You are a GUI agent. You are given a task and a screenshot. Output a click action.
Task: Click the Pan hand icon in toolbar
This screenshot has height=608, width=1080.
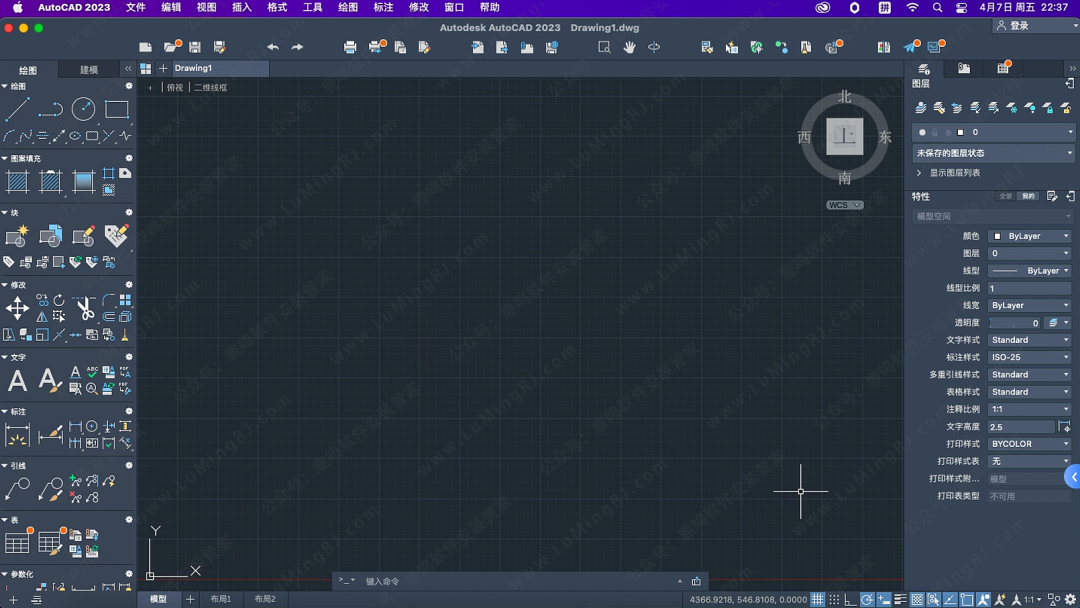click(629, 47)
